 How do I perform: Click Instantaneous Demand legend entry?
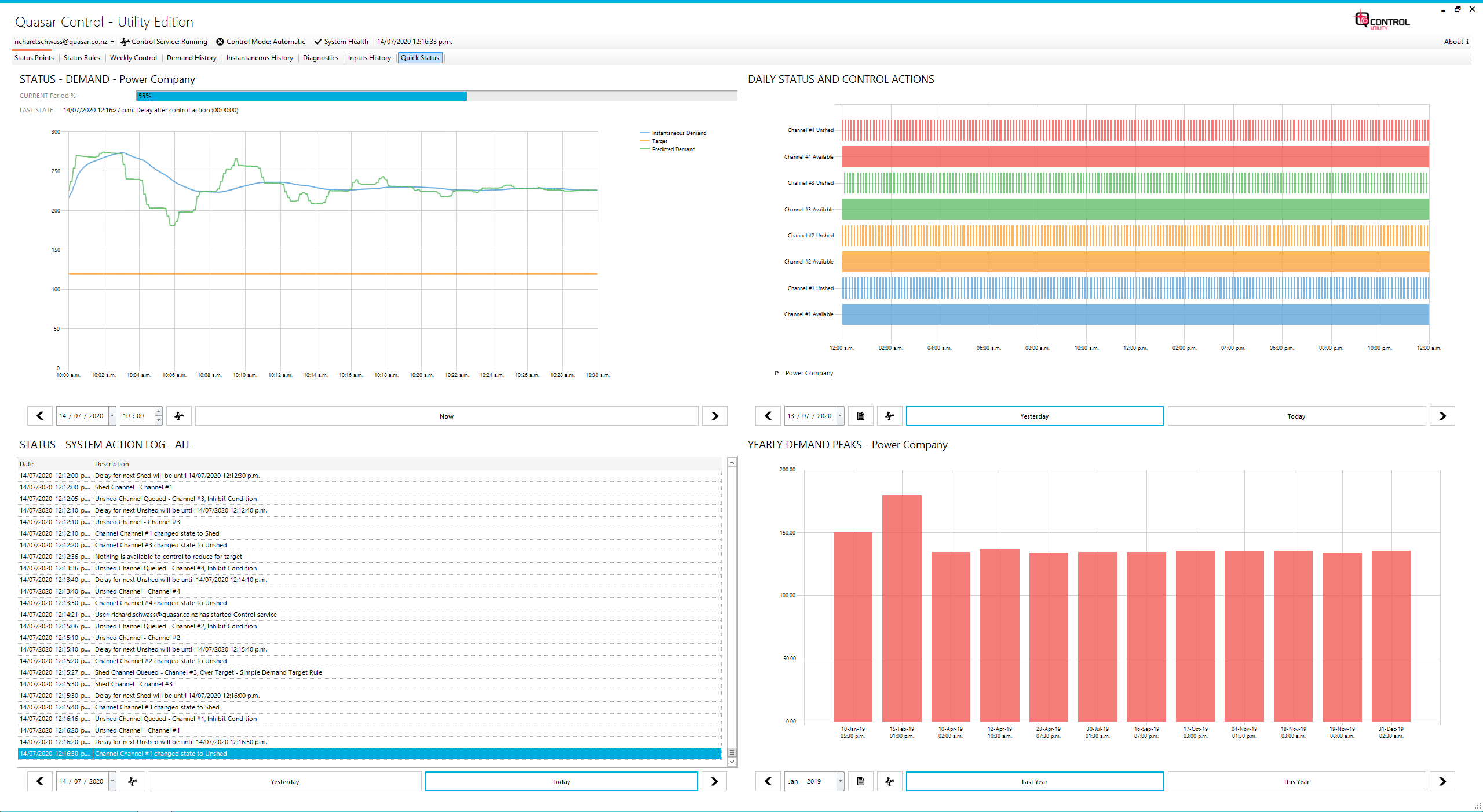click(x=673, y=133)
